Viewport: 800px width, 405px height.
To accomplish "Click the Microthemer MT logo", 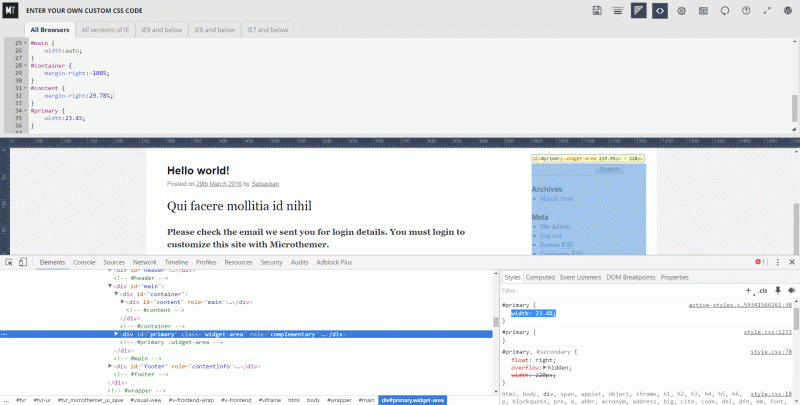I will [10, 10].
